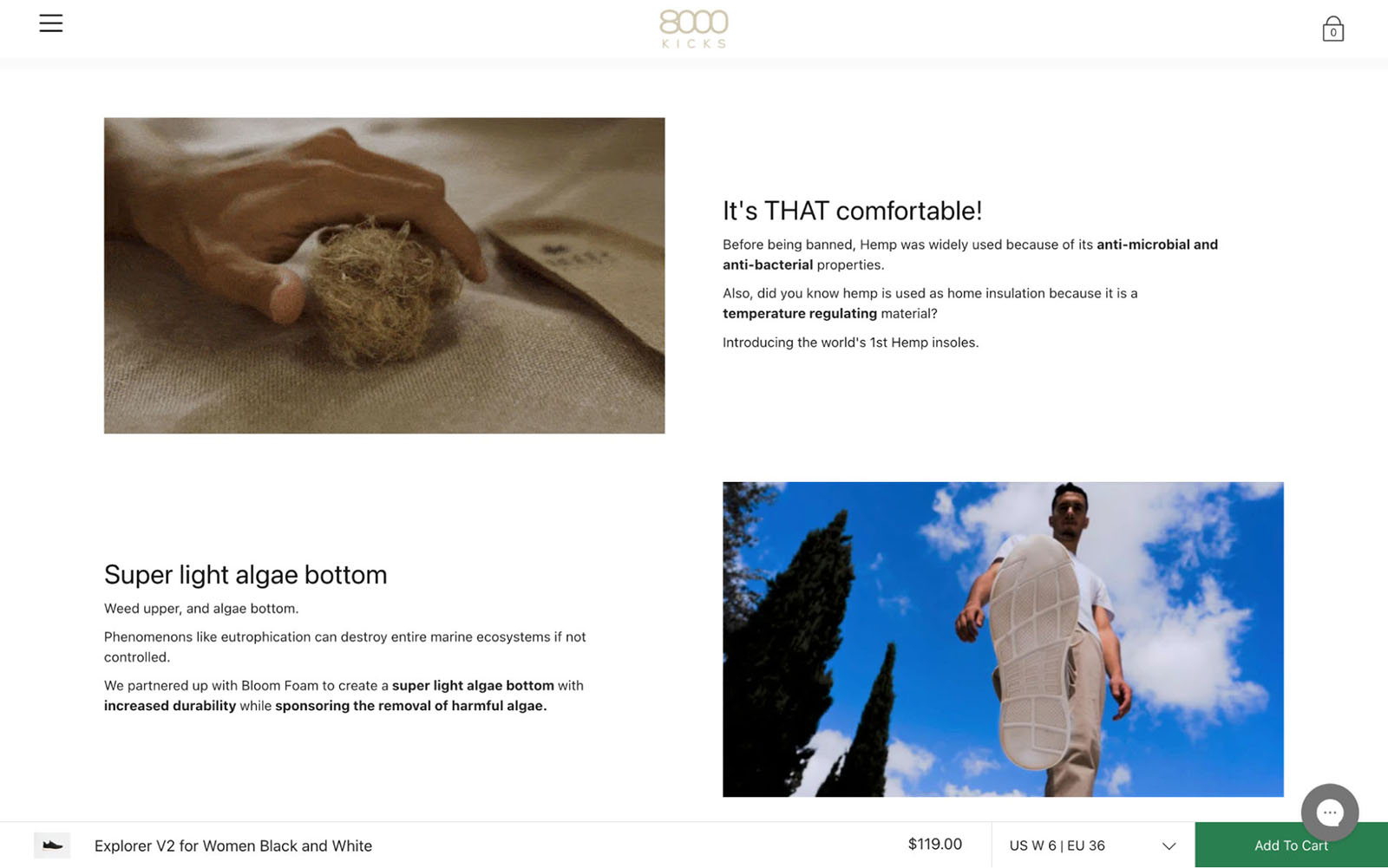1388x868 pixels.
Task: Open the chat support bubble
Action: (x=1329, y=813)
